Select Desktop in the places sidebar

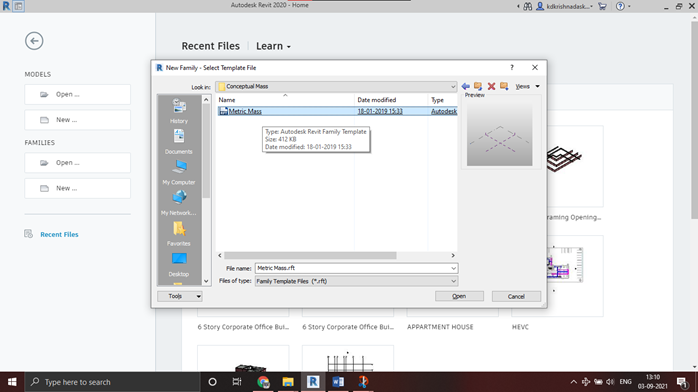pos(179,265)
